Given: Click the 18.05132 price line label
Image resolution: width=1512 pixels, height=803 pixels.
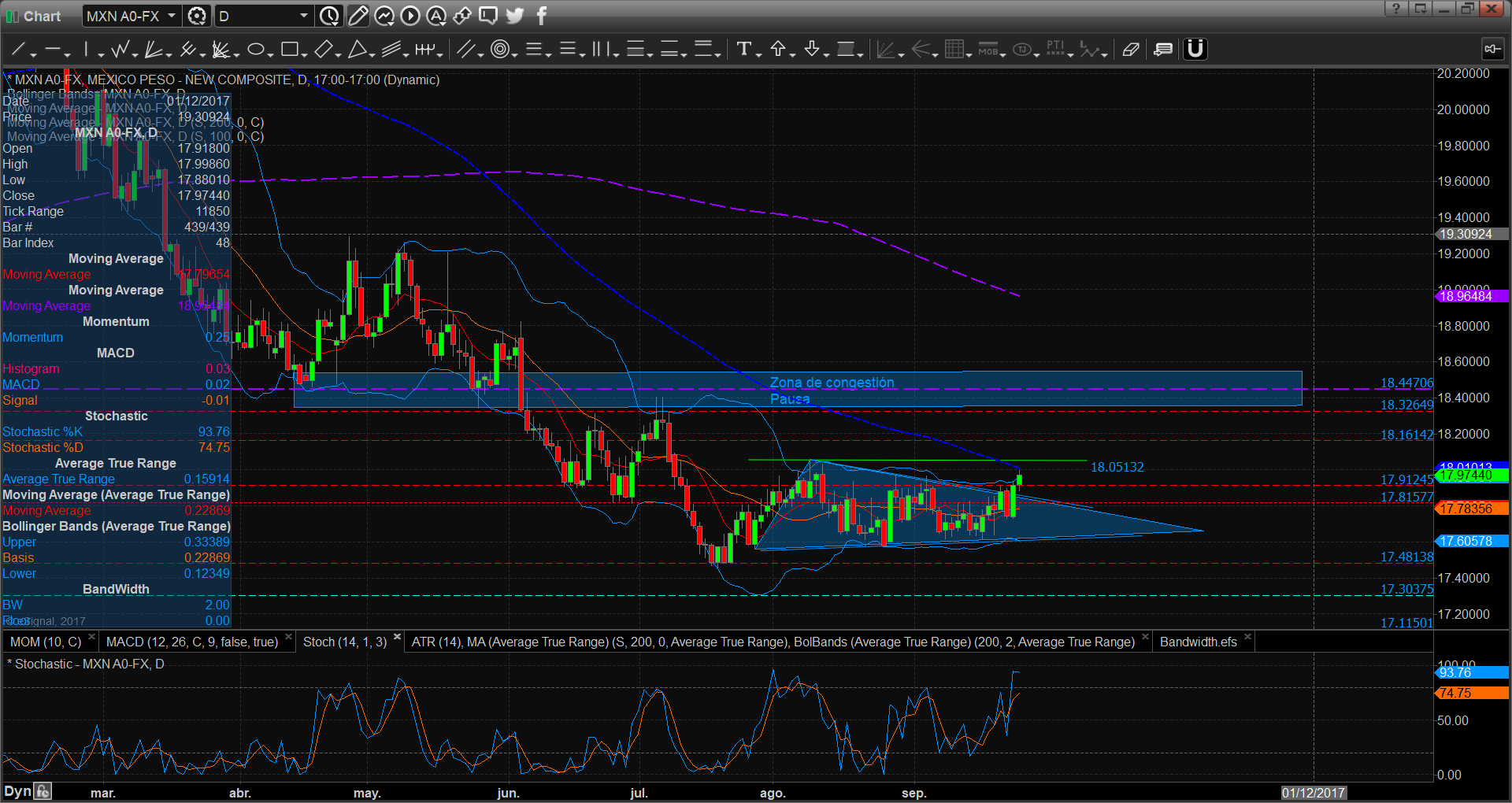Looking at the screenshot, I should pos(1117,467).
